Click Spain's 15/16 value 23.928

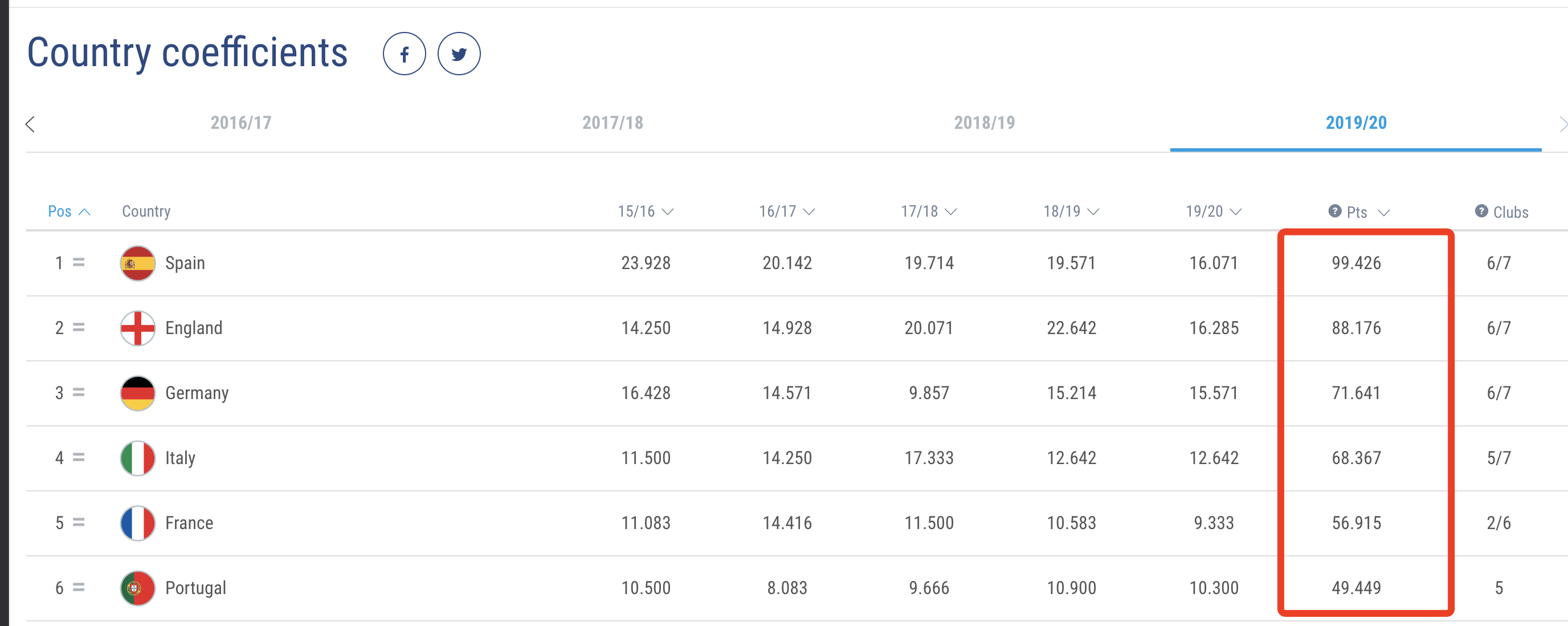coord(646,263)
